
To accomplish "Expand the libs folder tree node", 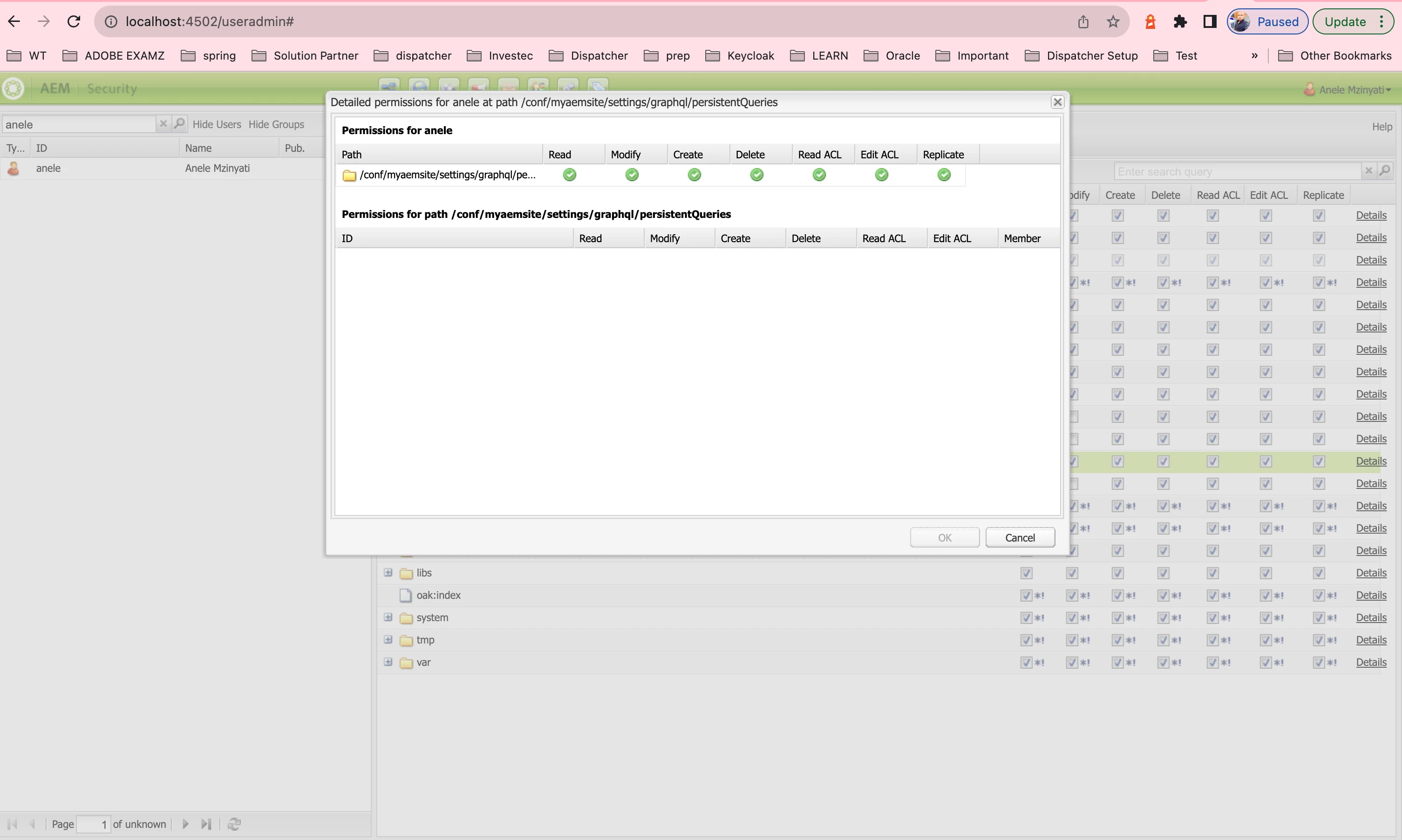I will point(388,572).
